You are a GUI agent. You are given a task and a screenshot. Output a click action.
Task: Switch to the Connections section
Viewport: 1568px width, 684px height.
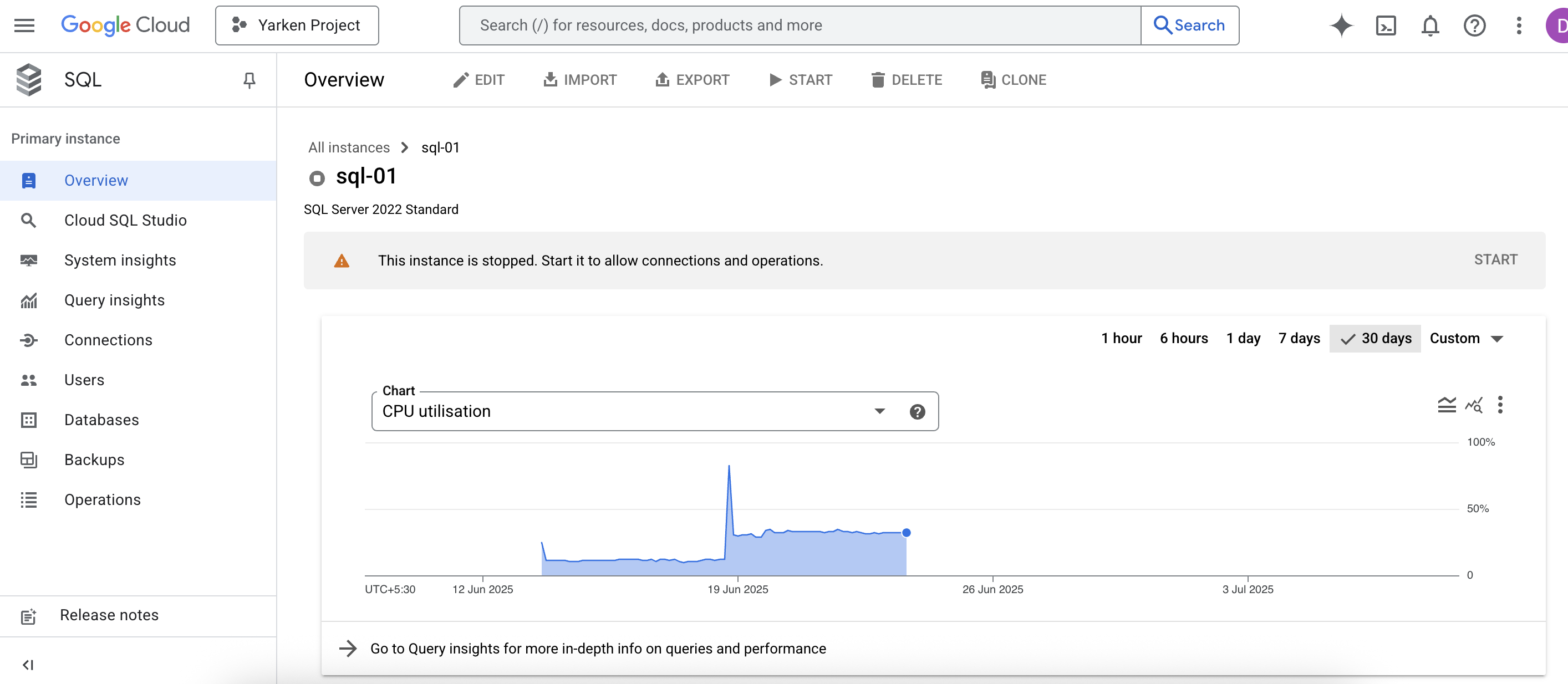(108, 340)
